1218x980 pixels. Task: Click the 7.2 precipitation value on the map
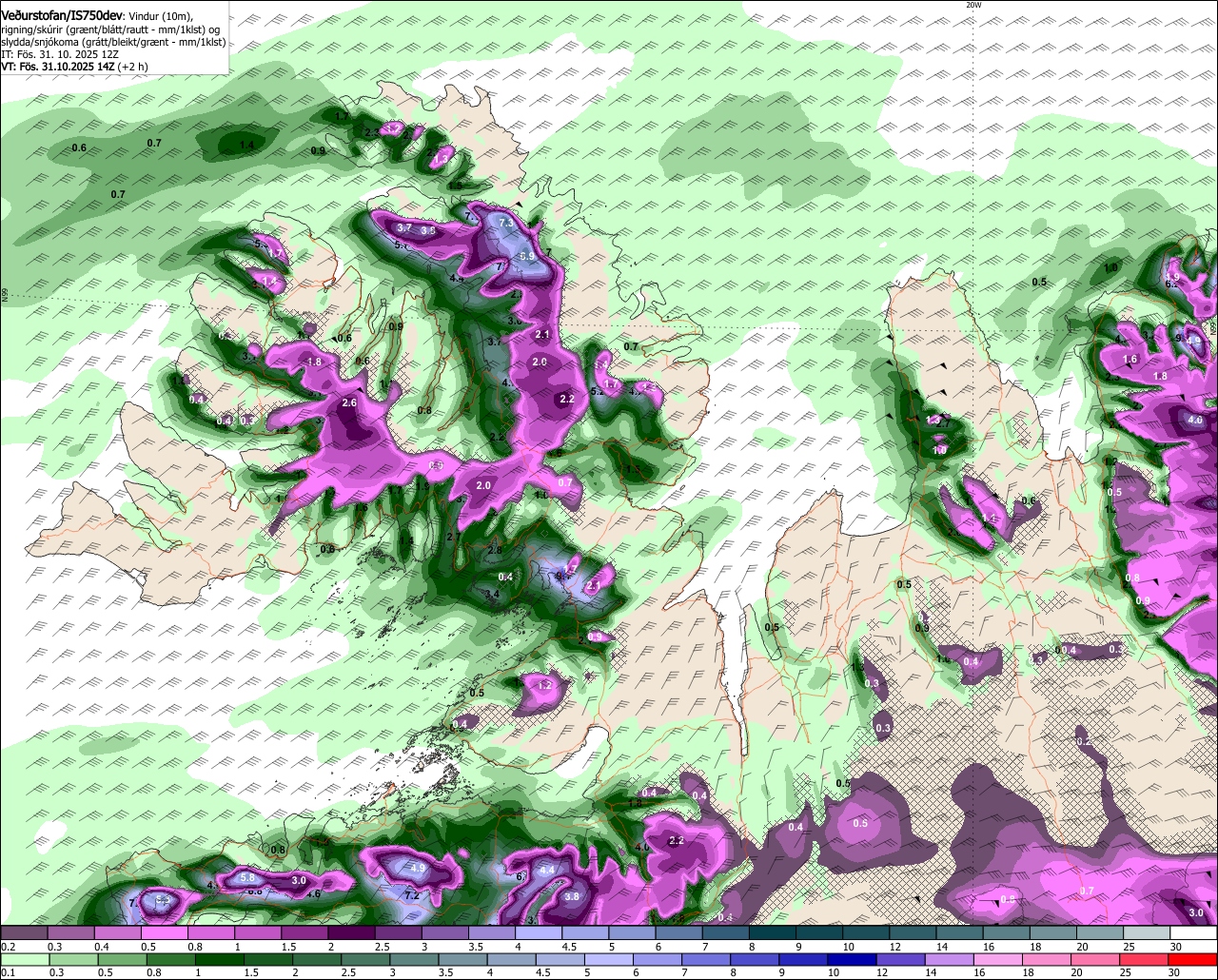click(412, 895)
